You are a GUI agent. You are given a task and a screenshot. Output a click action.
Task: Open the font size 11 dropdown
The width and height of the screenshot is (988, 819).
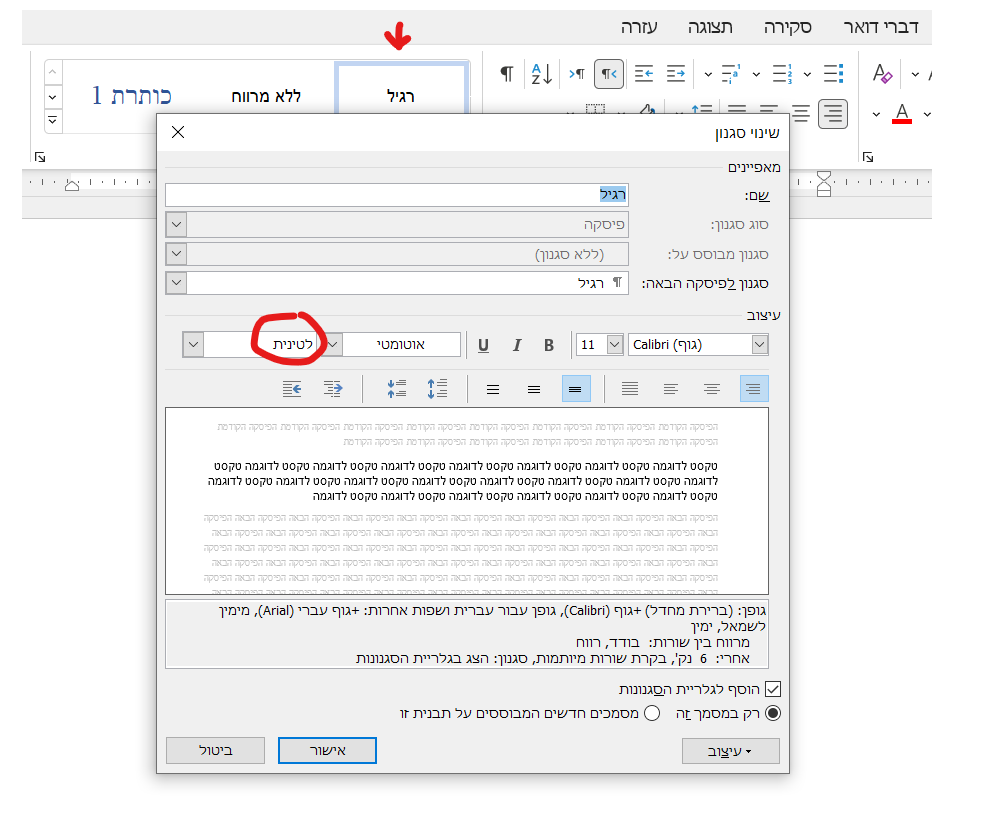click(614, 345)
